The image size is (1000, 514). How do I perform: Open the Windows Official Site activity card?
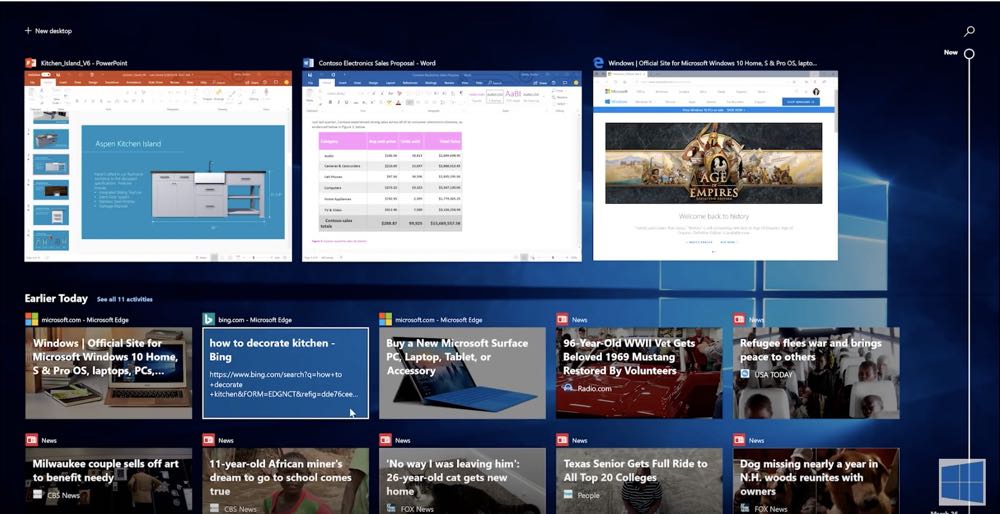point(108,373)
